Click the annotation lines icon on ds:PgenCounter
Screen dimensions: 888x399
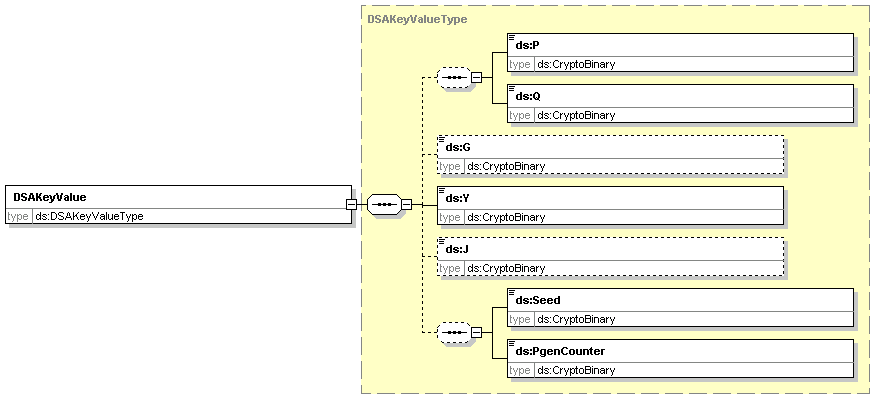(x=512, y=344)
